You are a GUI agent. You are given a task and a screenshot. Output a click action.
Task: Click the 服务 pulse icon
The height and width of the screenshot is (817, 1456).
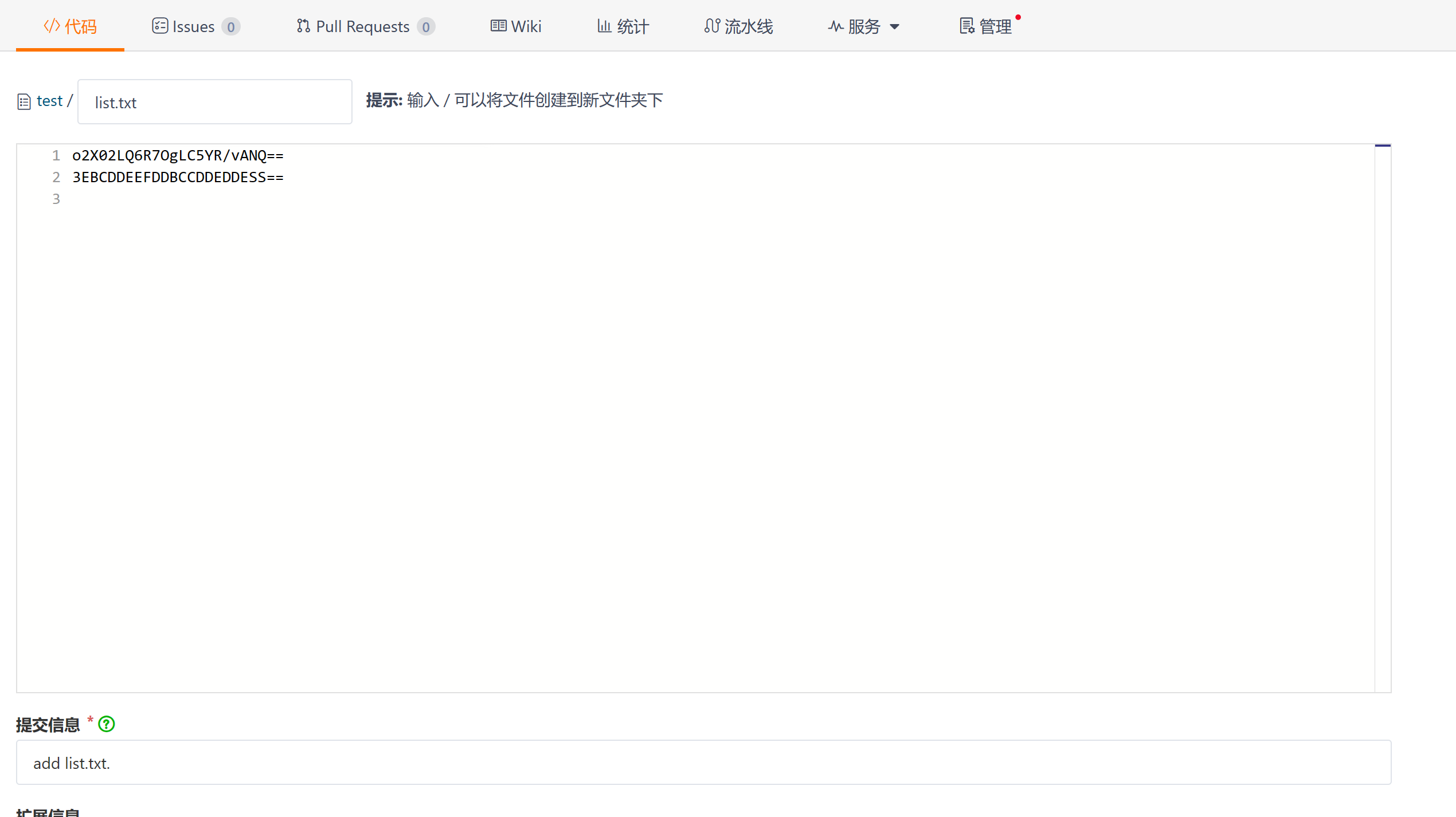(x=835, y=26)
